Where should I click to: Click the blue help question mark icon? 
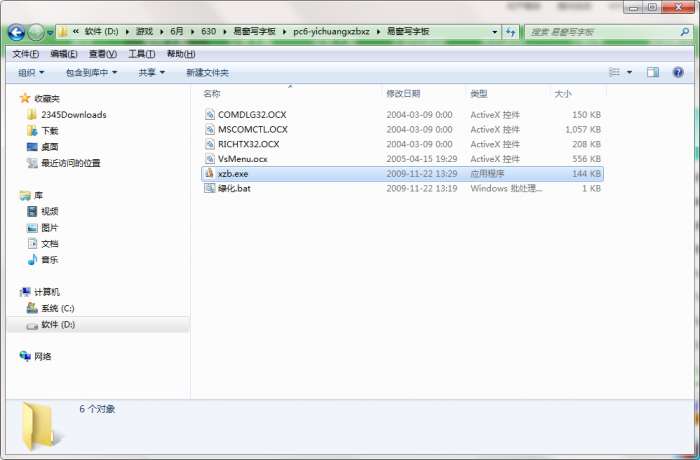pyautogui.click(x=678, y=72)
